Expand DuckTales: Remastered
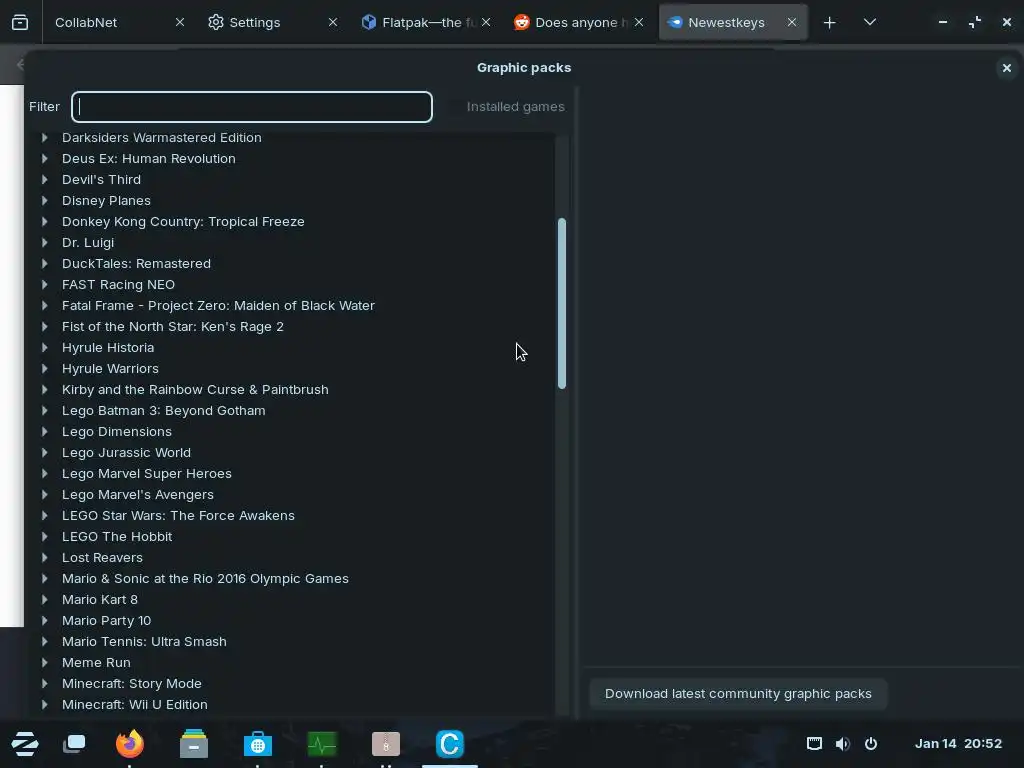 tap(44, 264)
